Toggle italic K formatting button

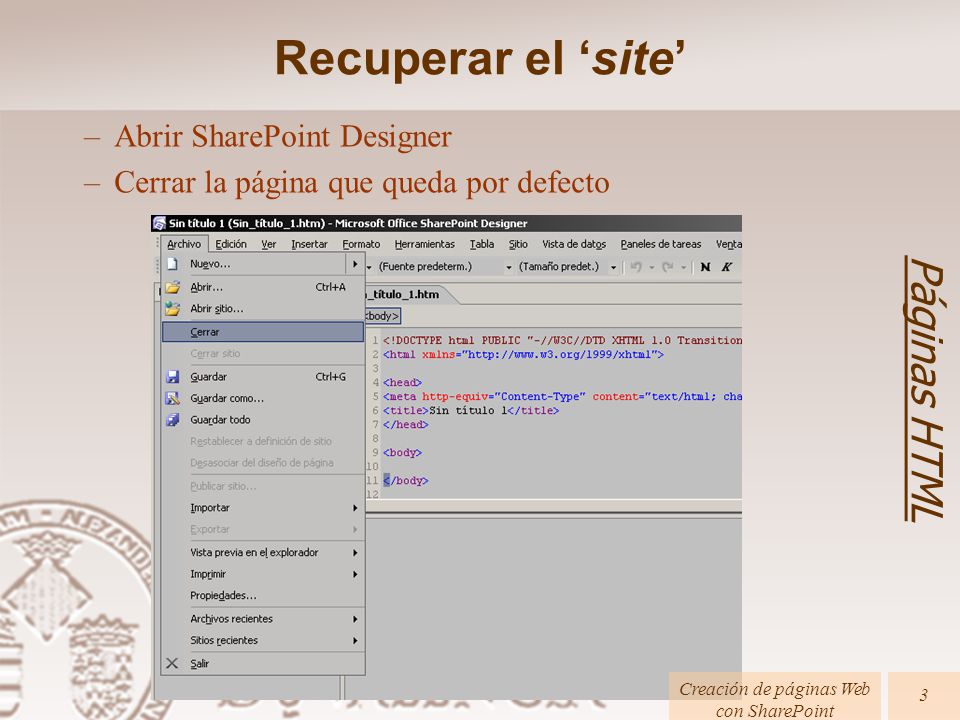726,267
